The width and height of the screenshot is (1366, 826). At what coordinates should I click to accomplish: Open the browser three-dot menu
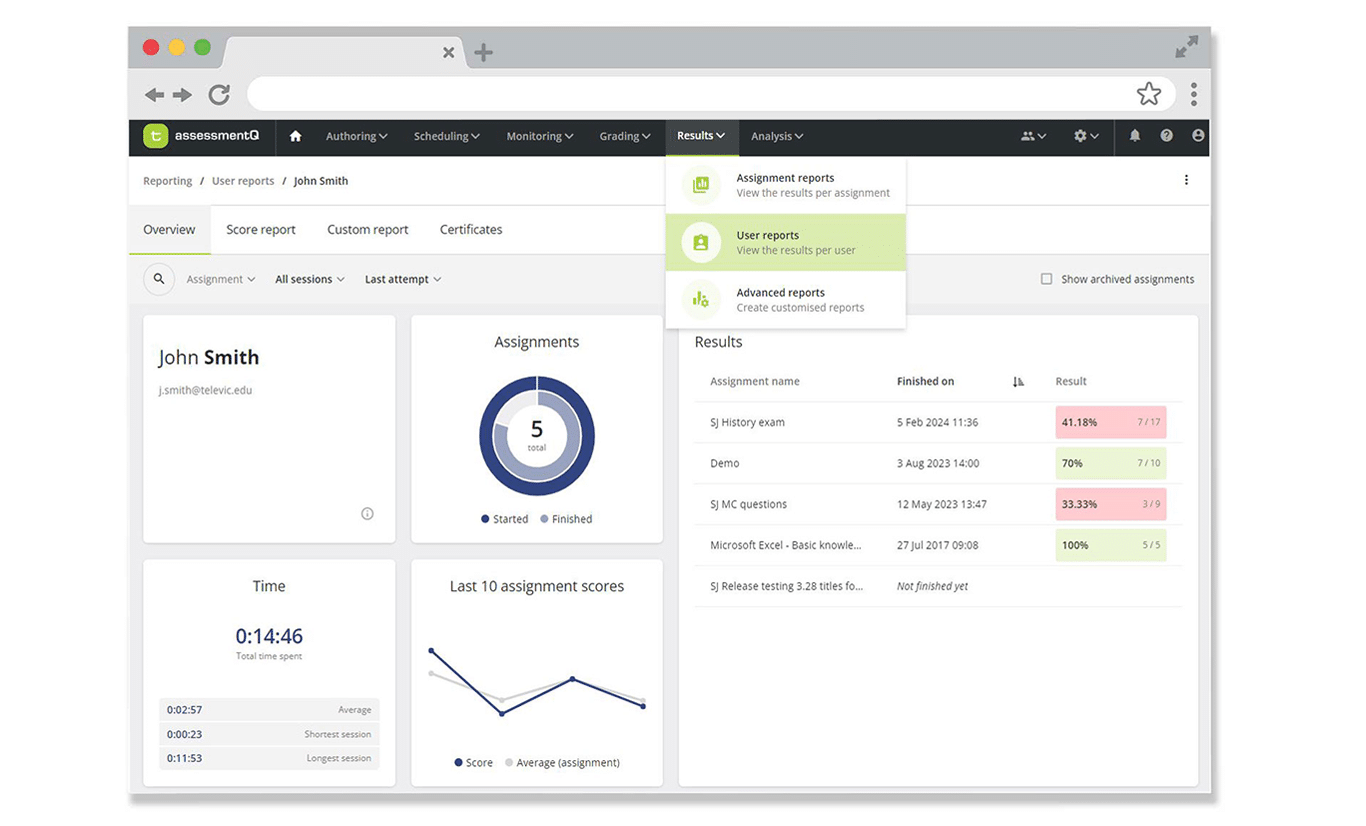(x=1193, y=94)
